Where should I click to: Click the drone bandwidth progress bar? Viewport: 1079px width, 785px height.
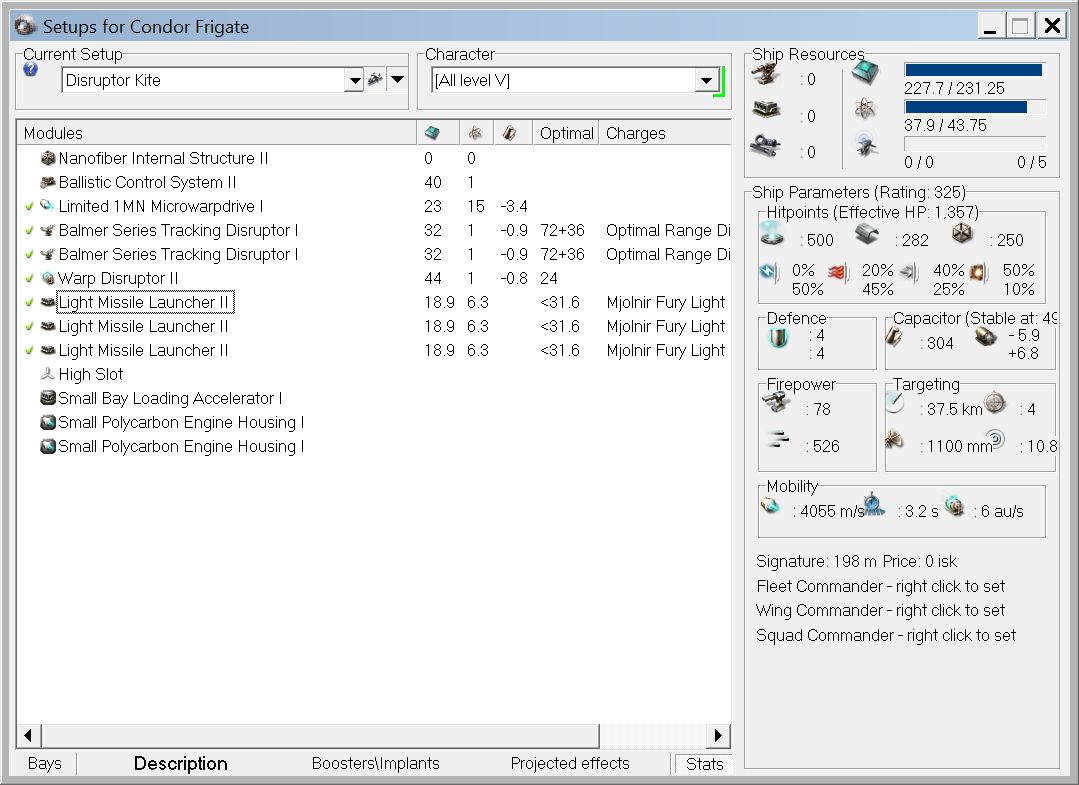(975, 143)
